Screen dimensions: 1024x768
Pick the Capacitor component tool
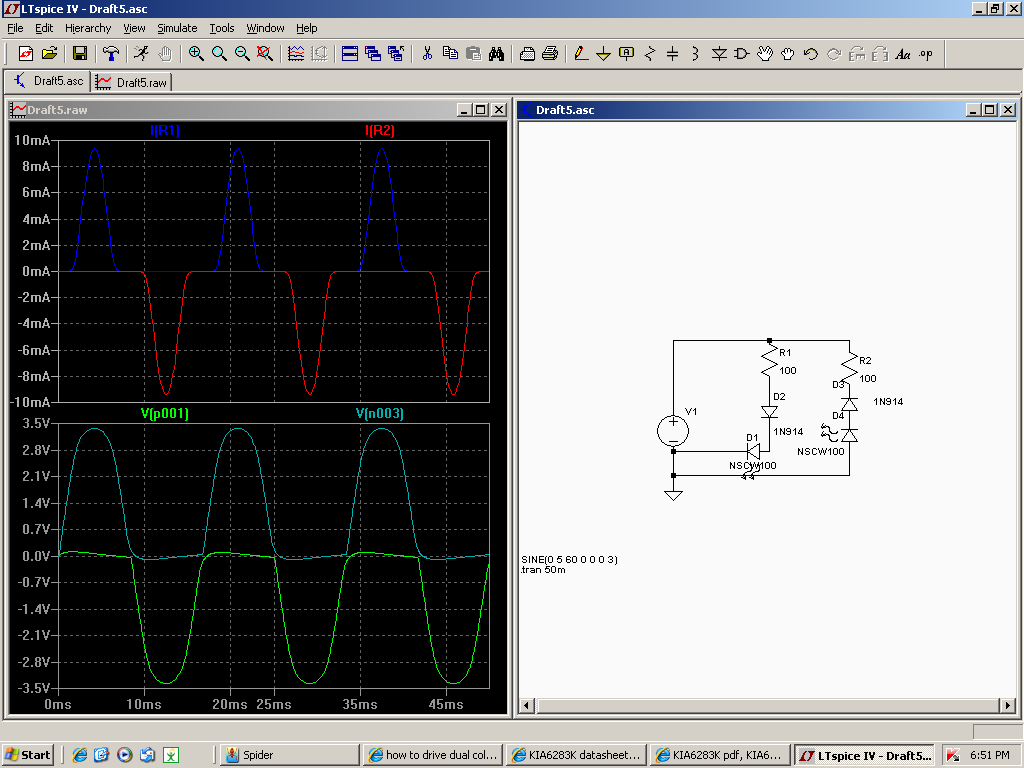pos(673,54)
